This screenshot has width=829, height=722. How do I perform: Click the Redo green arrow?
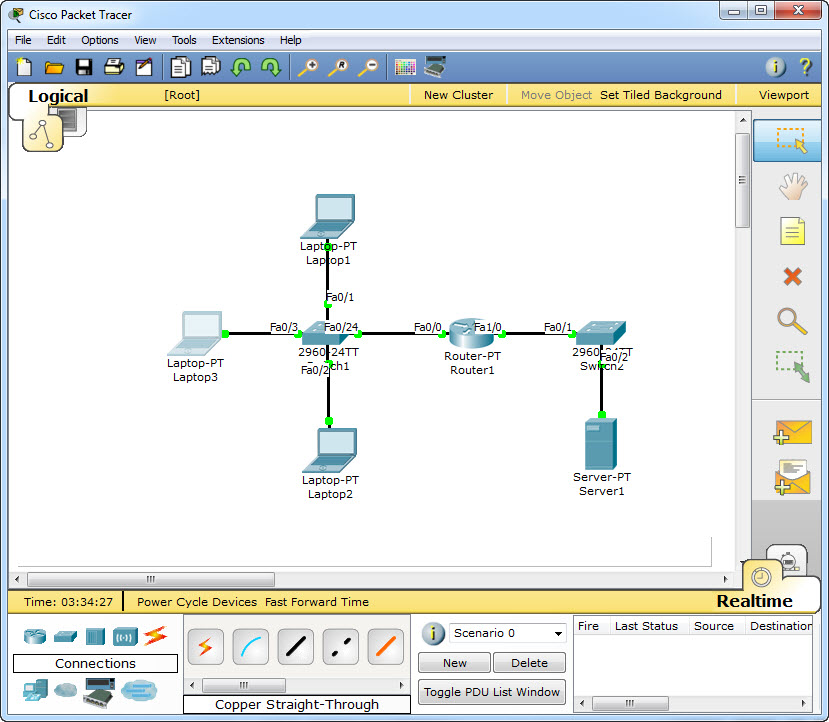coord(271,67)
